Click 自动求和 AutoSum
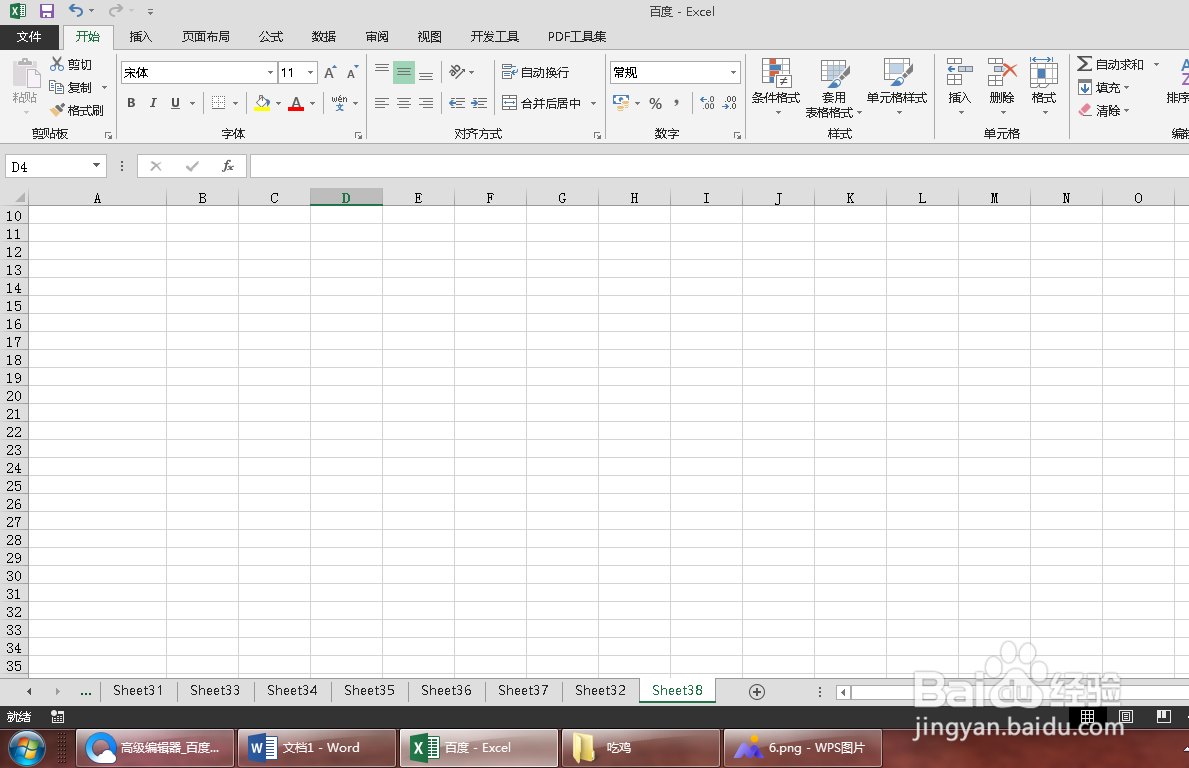The width and height of the screenshot is (1189, 768). [x=1111, y=64]
